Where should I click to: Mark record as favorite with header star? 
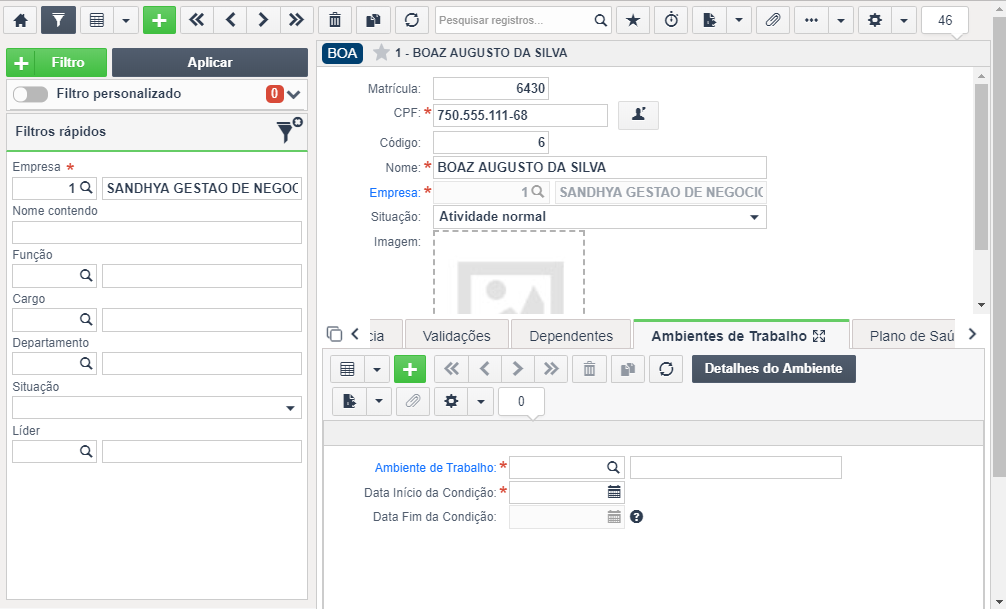click(381, 53)
